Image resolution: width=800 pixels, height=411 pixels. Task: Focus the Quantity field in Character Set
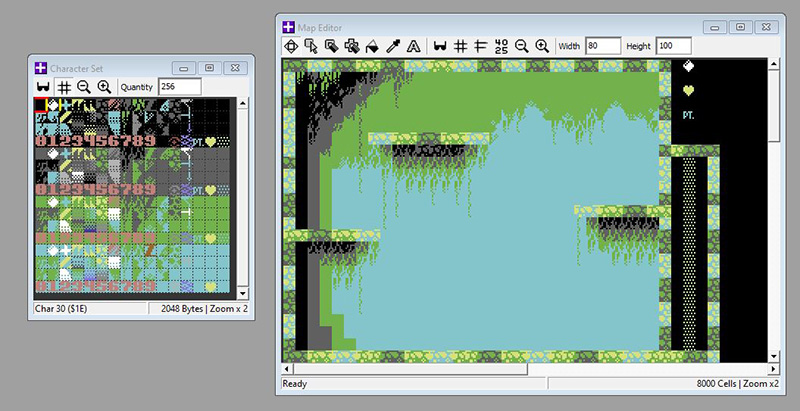pos(180,87)
